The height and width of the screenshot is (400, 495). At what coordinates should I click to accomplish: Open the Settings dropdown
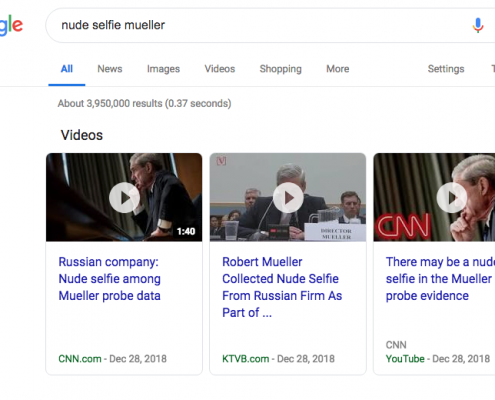tap(446, 69)
